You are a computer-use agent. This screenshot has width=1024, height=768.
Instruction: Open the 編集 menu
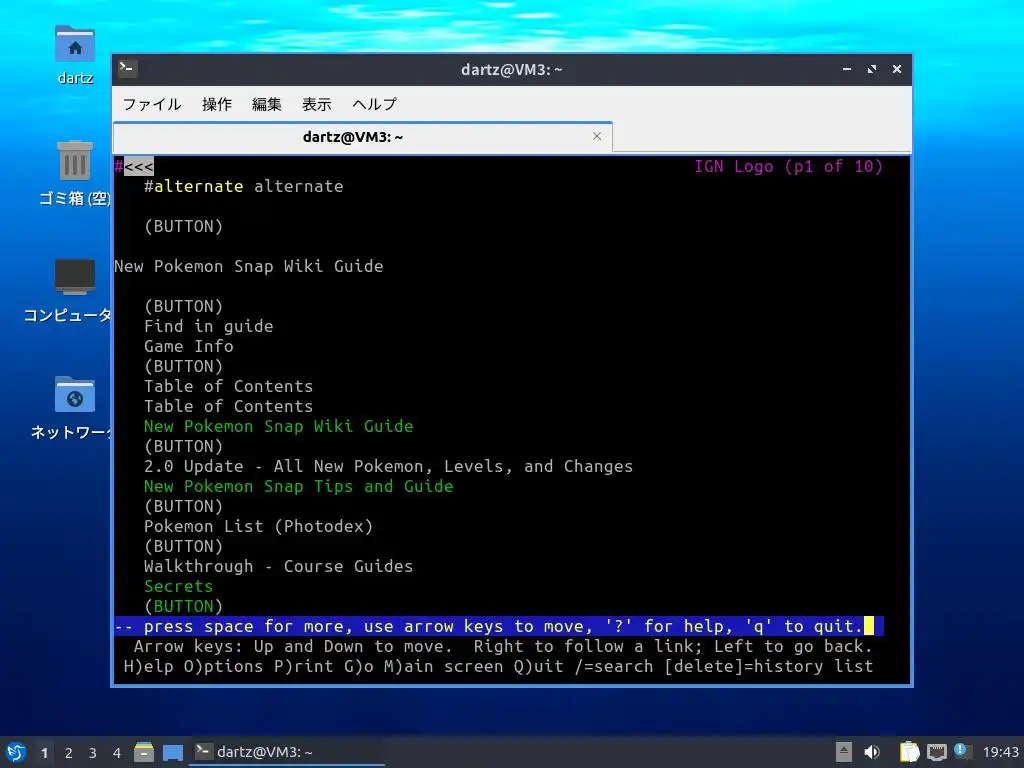266,104
